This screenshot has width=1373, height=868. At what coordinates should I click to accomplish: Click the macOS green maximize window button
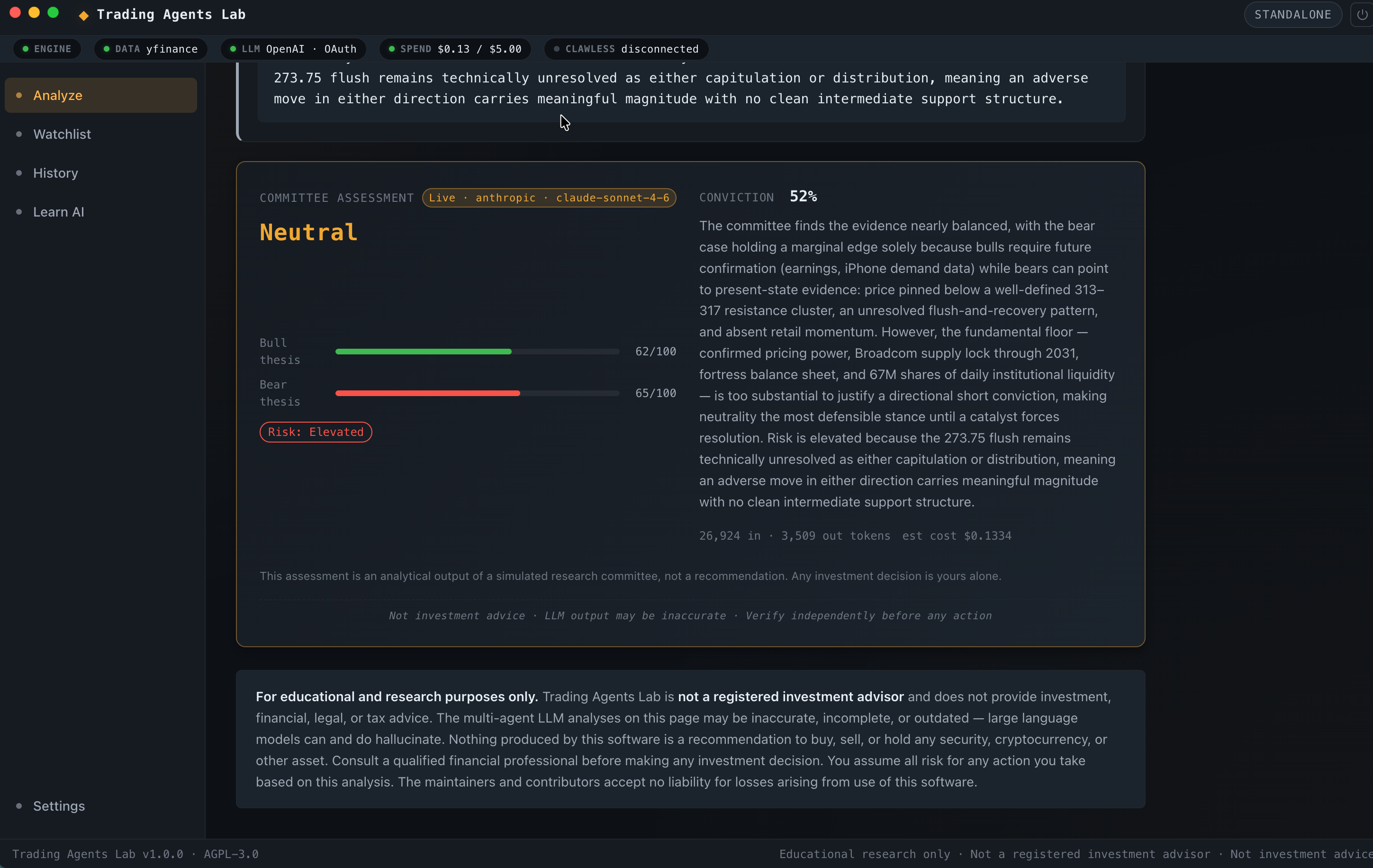pos(53,12)
